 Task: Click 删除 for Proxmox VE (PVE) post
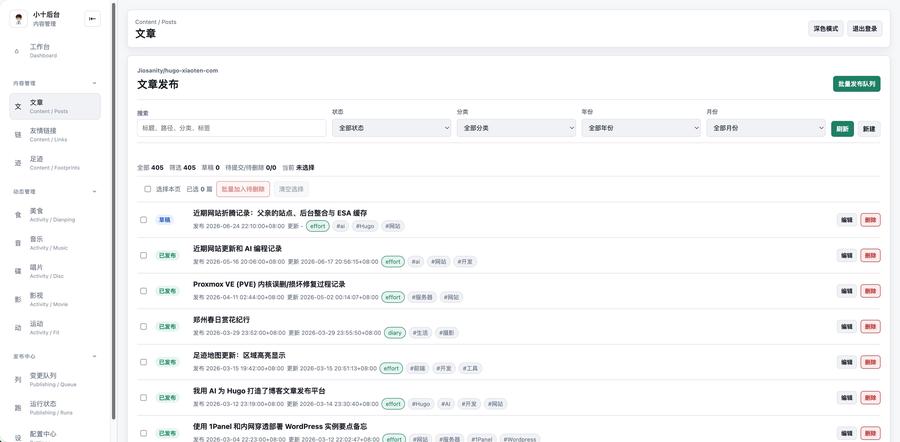coord(870,290)
